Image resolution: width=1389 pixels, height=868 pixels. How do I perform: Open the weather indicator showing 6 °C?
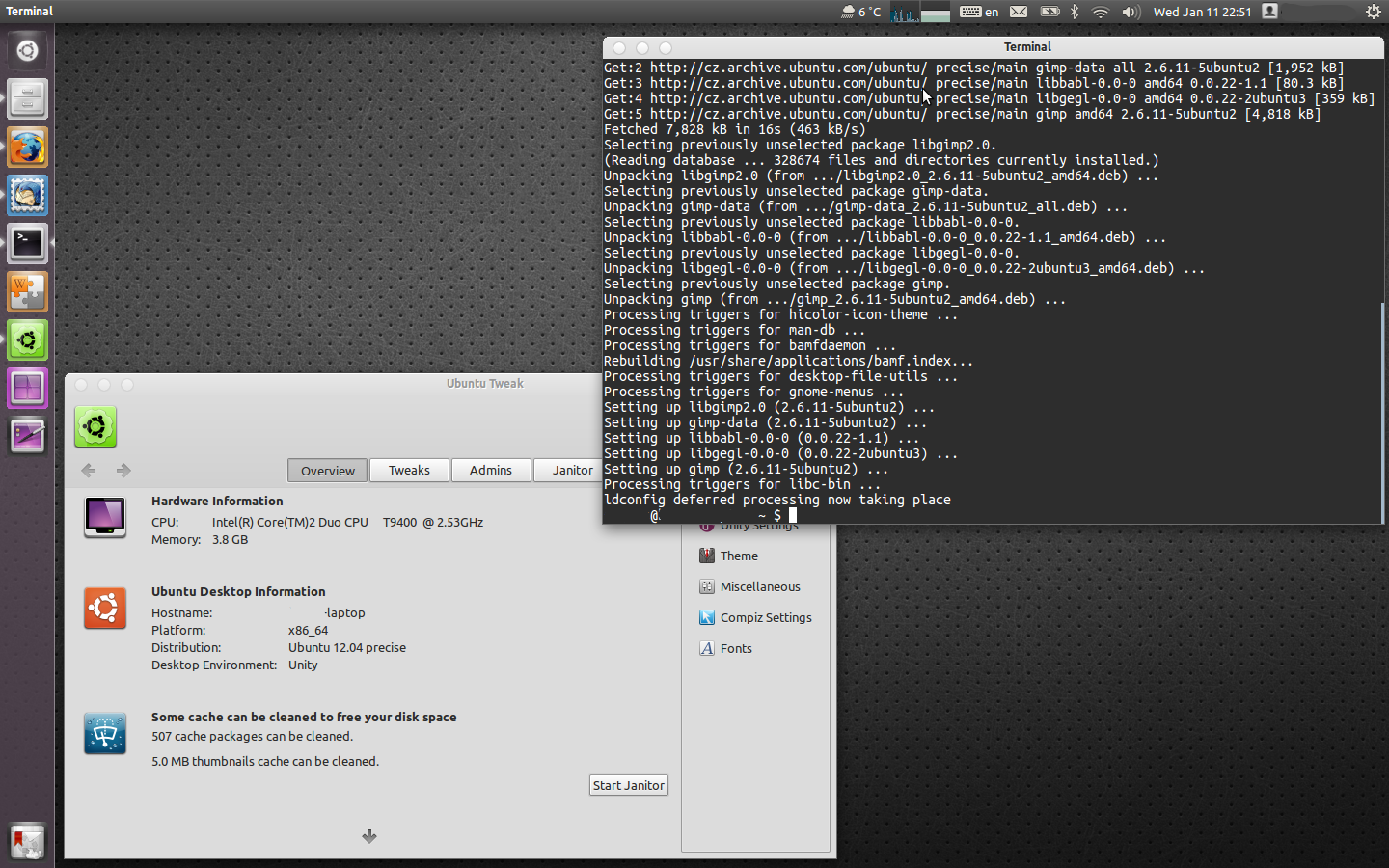[x=860, y=12]
